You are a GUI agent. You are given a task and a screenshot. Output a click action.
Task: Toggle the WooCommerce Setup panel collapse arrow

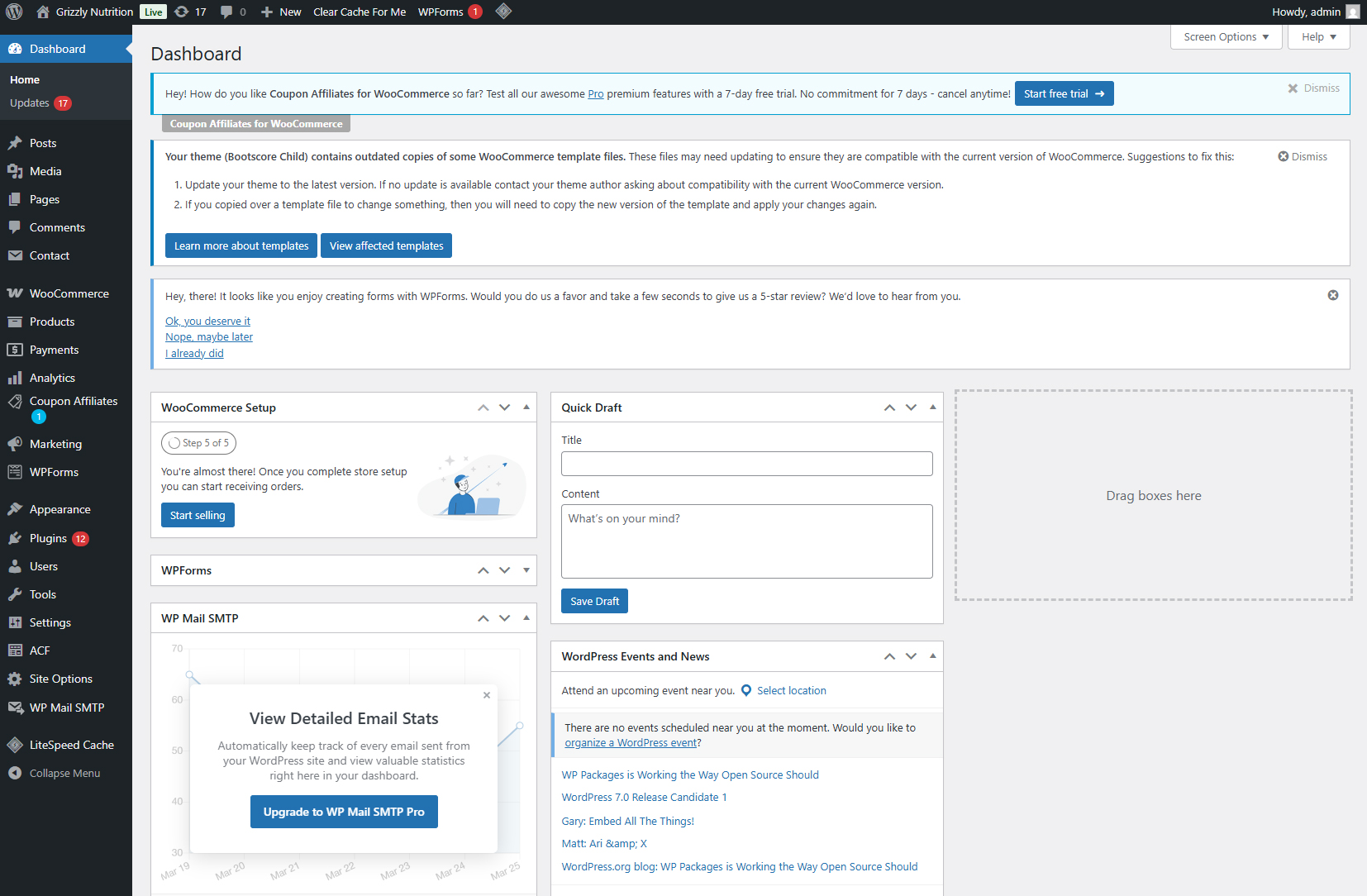[526, 407]
